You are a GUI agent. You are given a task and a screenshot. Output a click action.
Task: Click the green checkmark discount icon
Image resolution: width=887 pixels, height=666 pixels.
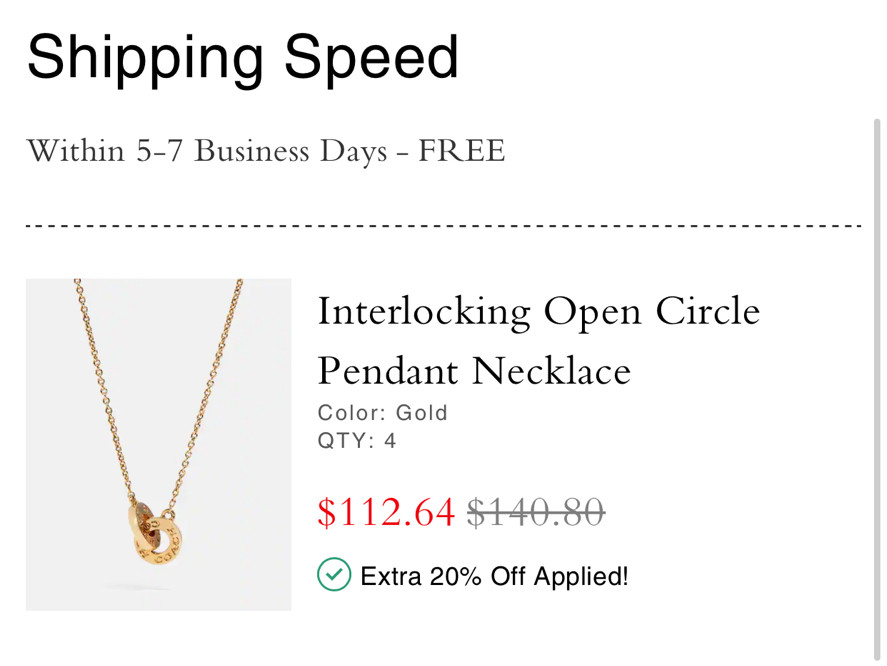[334, 575]
